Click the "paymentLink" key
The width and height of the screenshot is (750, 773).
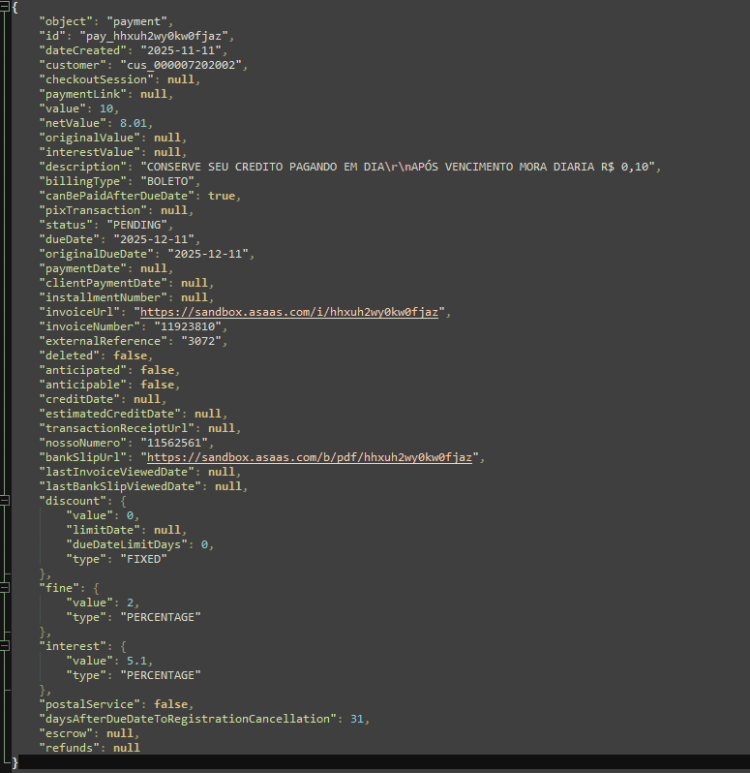point(82,94)
